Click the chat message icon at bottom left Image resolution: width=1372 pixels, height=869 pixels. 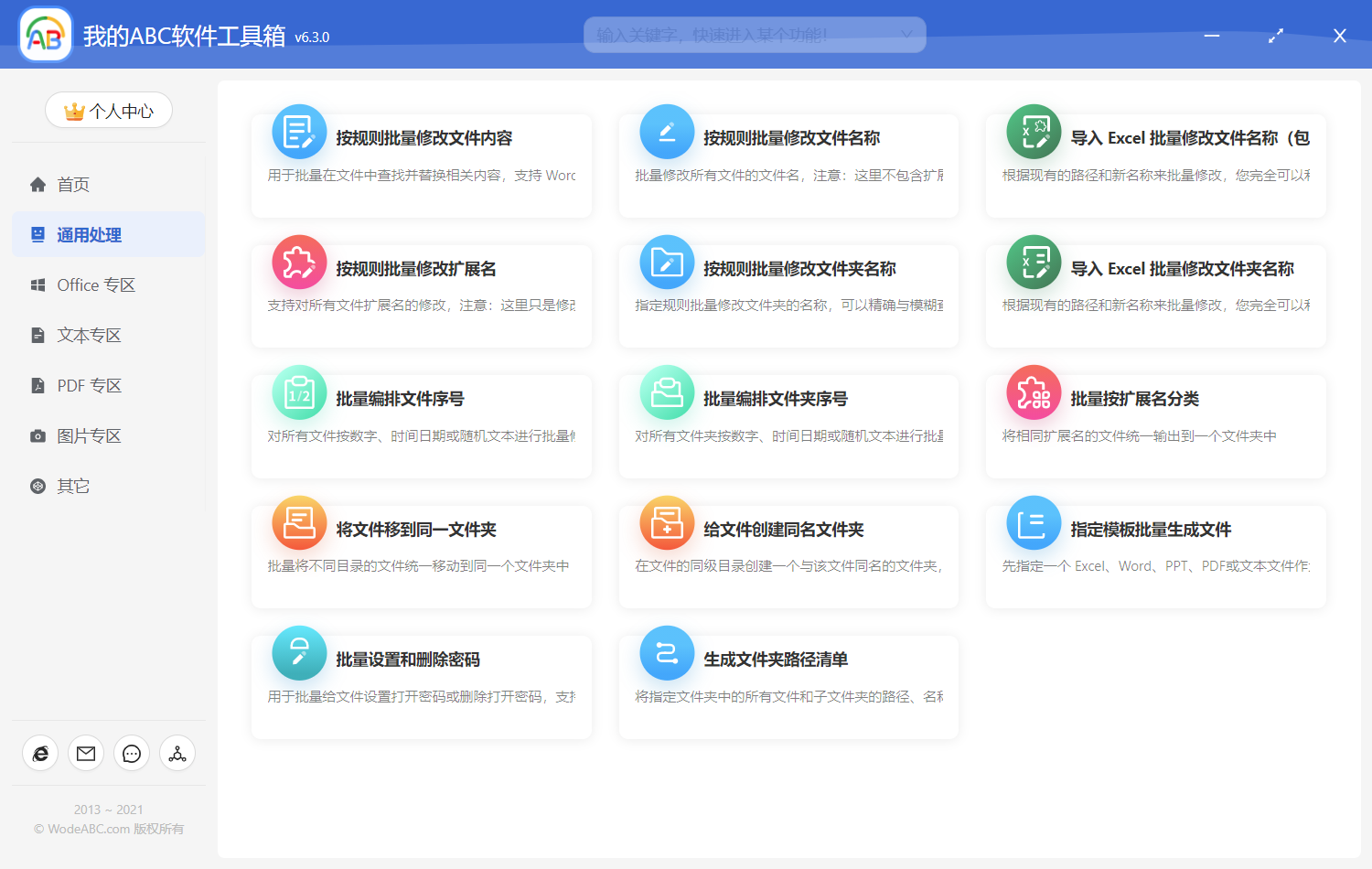tap(132, 753)
